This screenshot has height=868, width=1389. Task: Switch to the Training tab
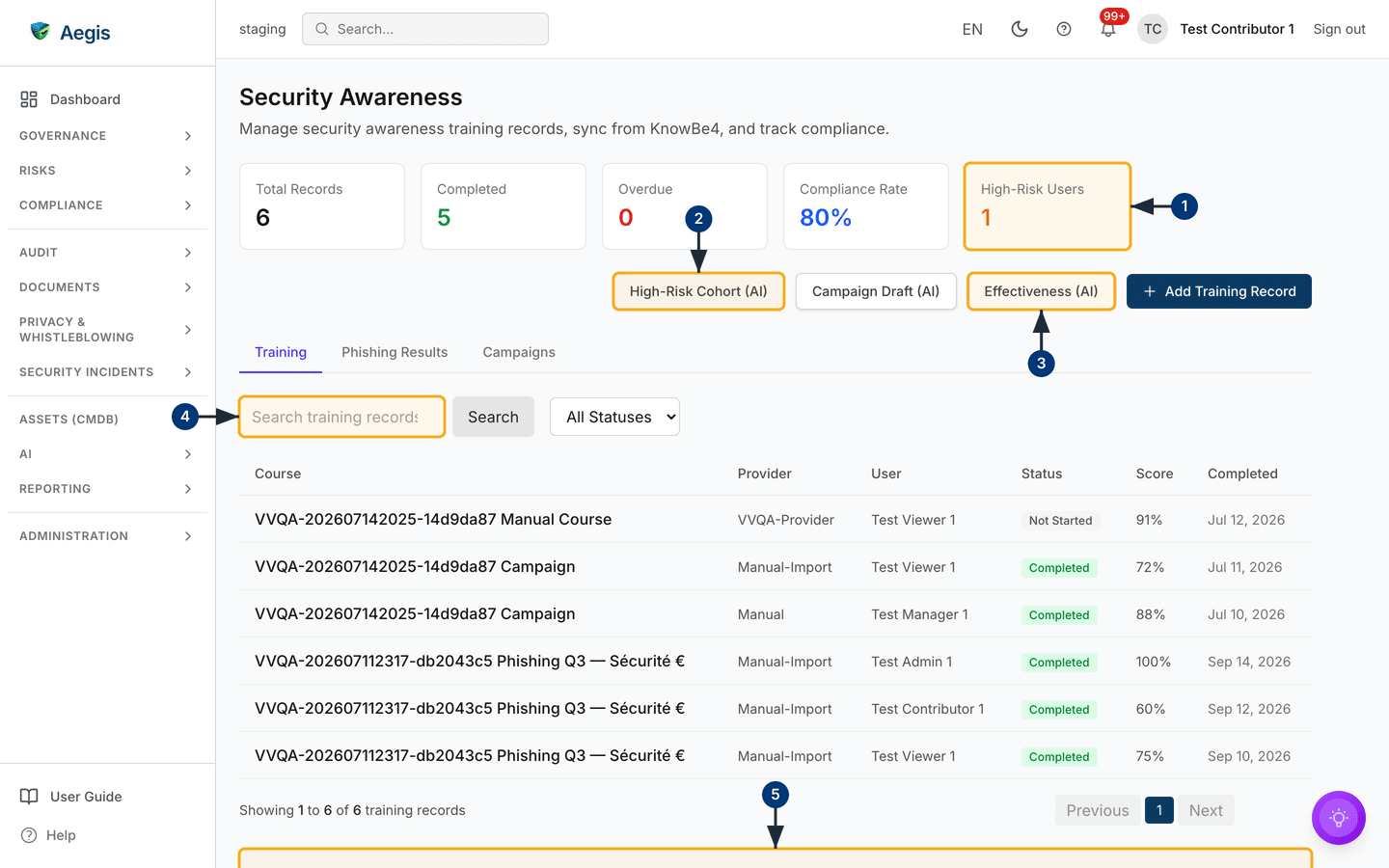[x=281, y=352]
